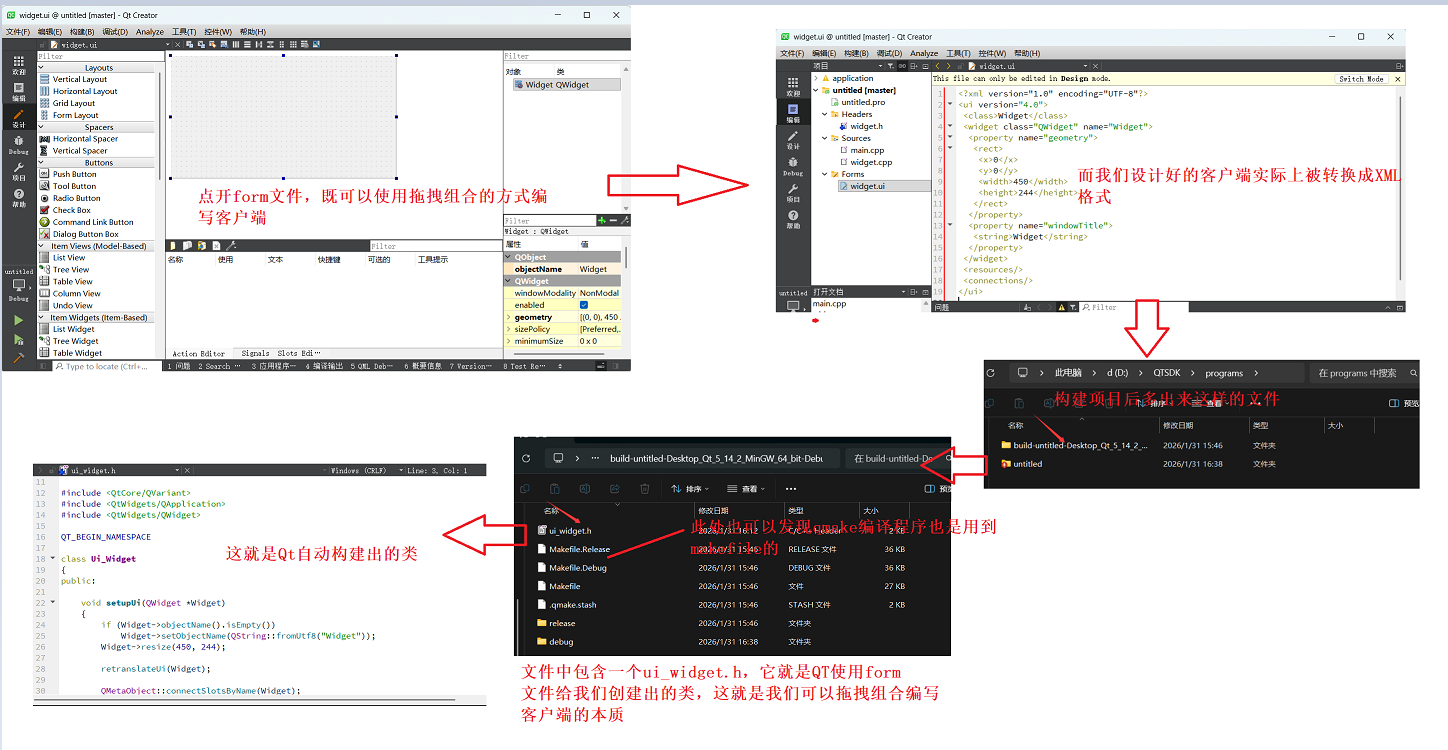Remove a property with the minus icon
The height and width of the screenshot is (750, 1448).
613,220
